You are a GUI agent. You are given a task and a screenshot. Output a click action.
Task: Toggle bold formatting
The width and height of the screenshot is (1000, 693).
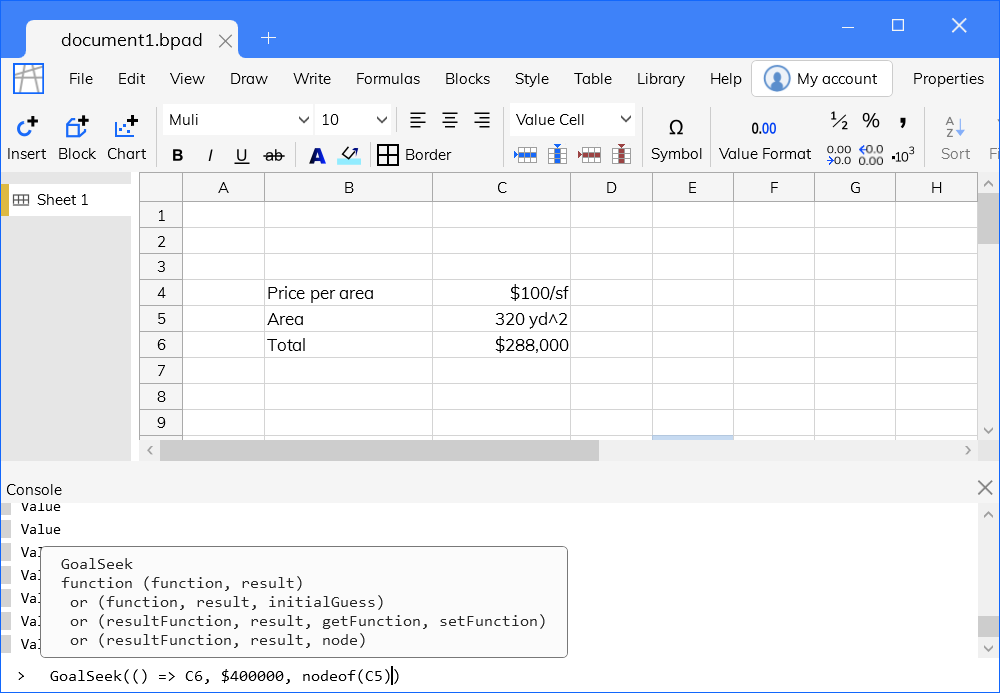(x=178, y=156)
